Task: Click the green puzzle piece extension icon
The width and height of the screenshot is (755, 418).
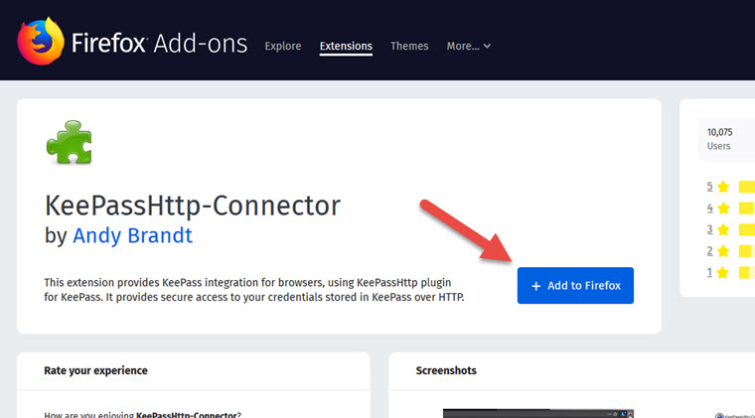Action: [x=69, y=142]
